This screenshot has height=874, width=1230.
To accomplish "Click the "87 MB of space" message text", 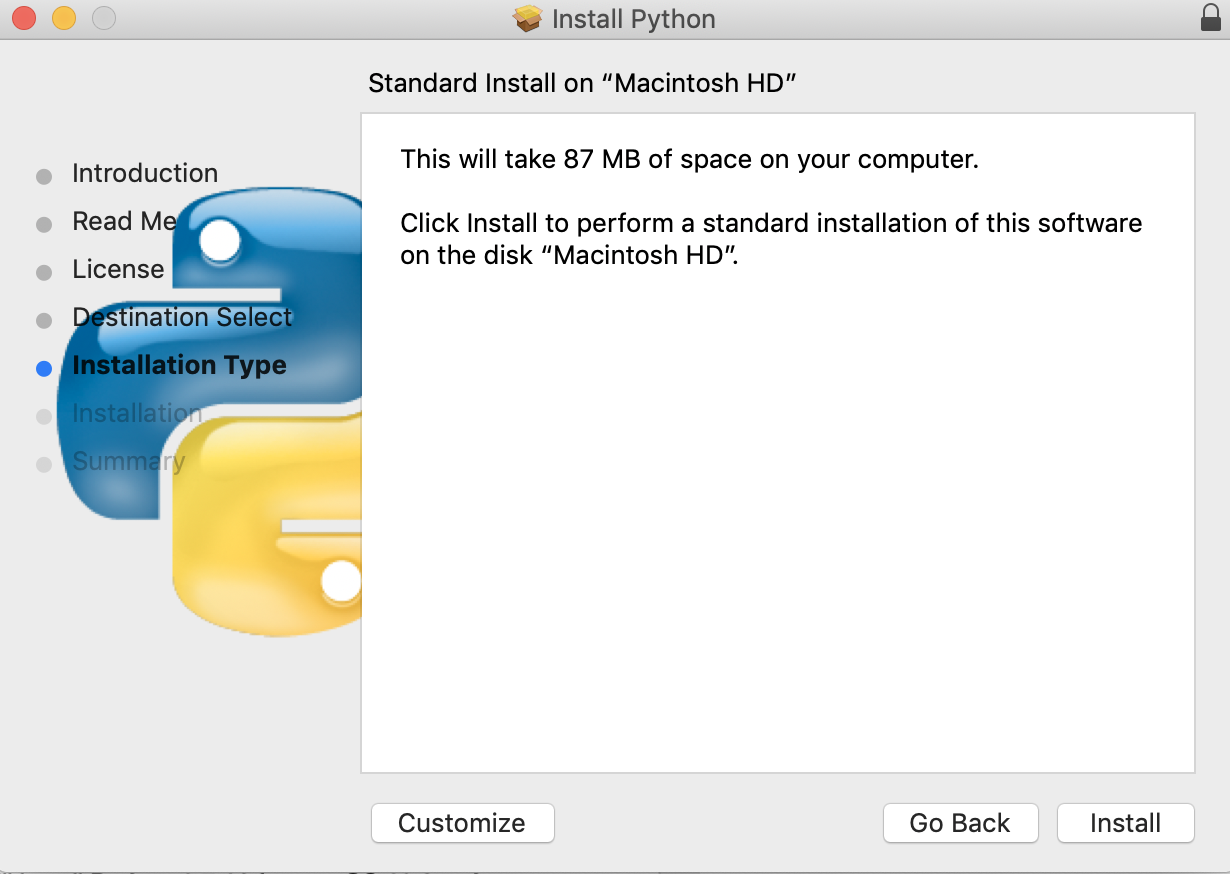I will (689, 159).
